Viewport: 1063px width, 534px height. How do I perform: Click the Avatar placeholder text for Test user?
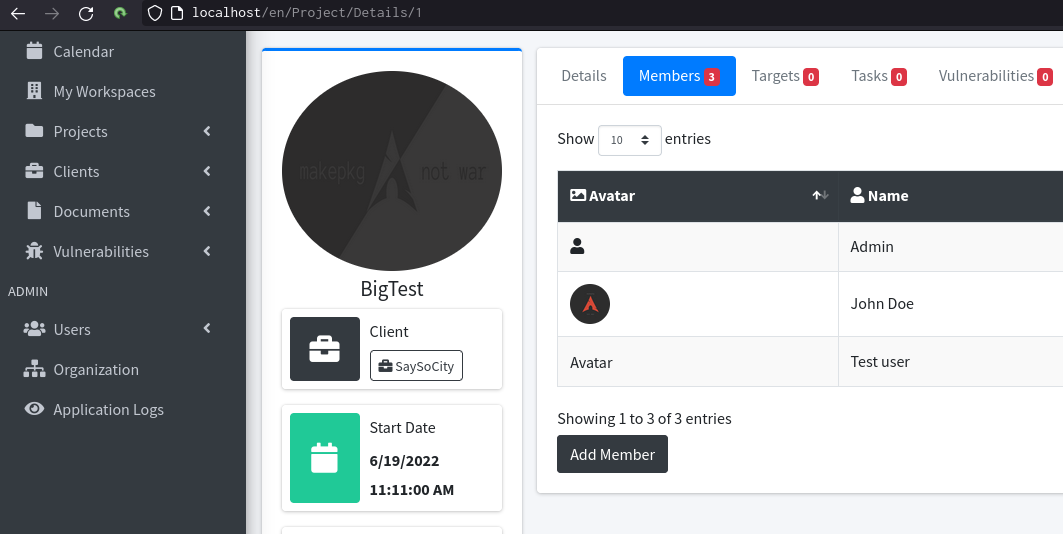[591, 363]
